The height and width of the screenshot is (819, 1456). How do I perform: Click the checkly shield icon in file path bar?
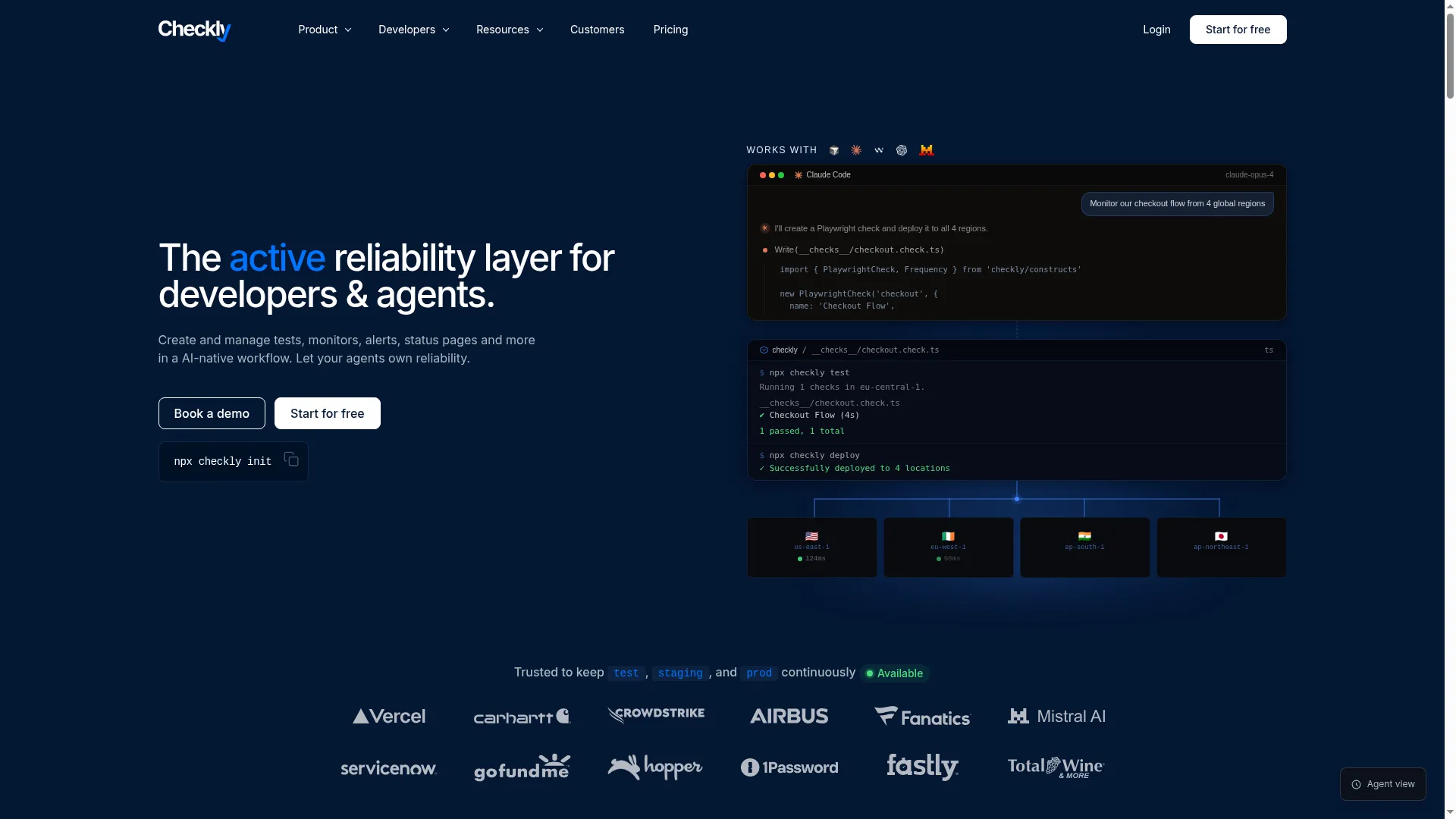pos(764,350)
